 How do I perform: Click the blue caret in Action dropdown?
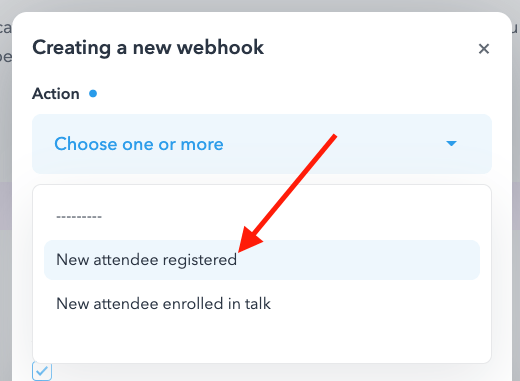(x=451, y=144)
